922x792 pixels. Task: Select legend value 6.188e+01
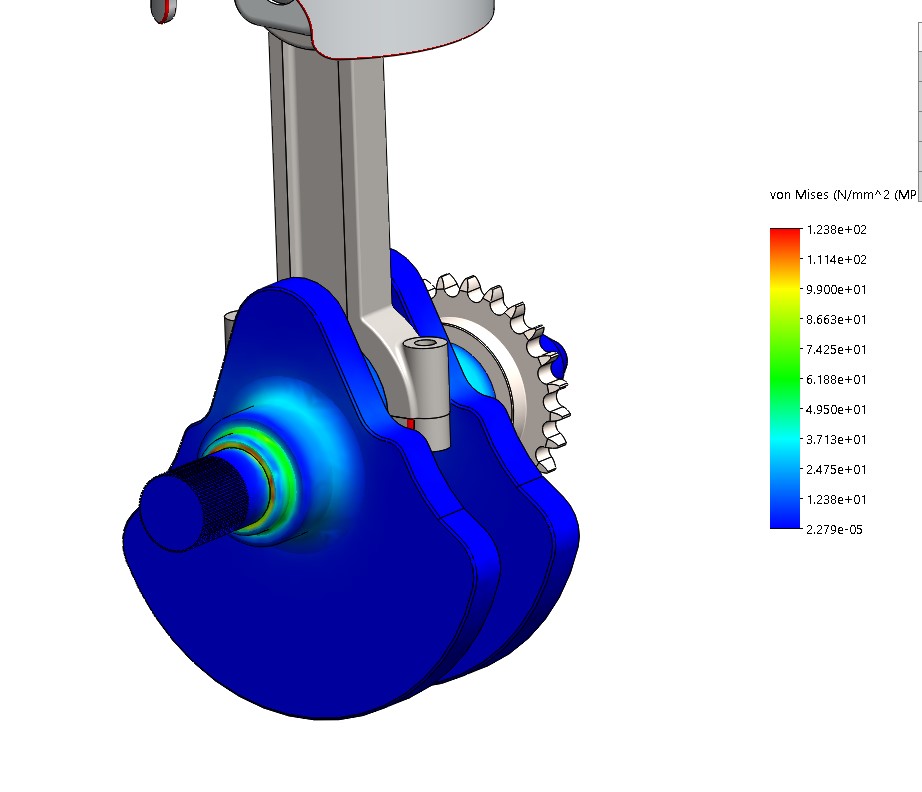(x=836, y=380)
